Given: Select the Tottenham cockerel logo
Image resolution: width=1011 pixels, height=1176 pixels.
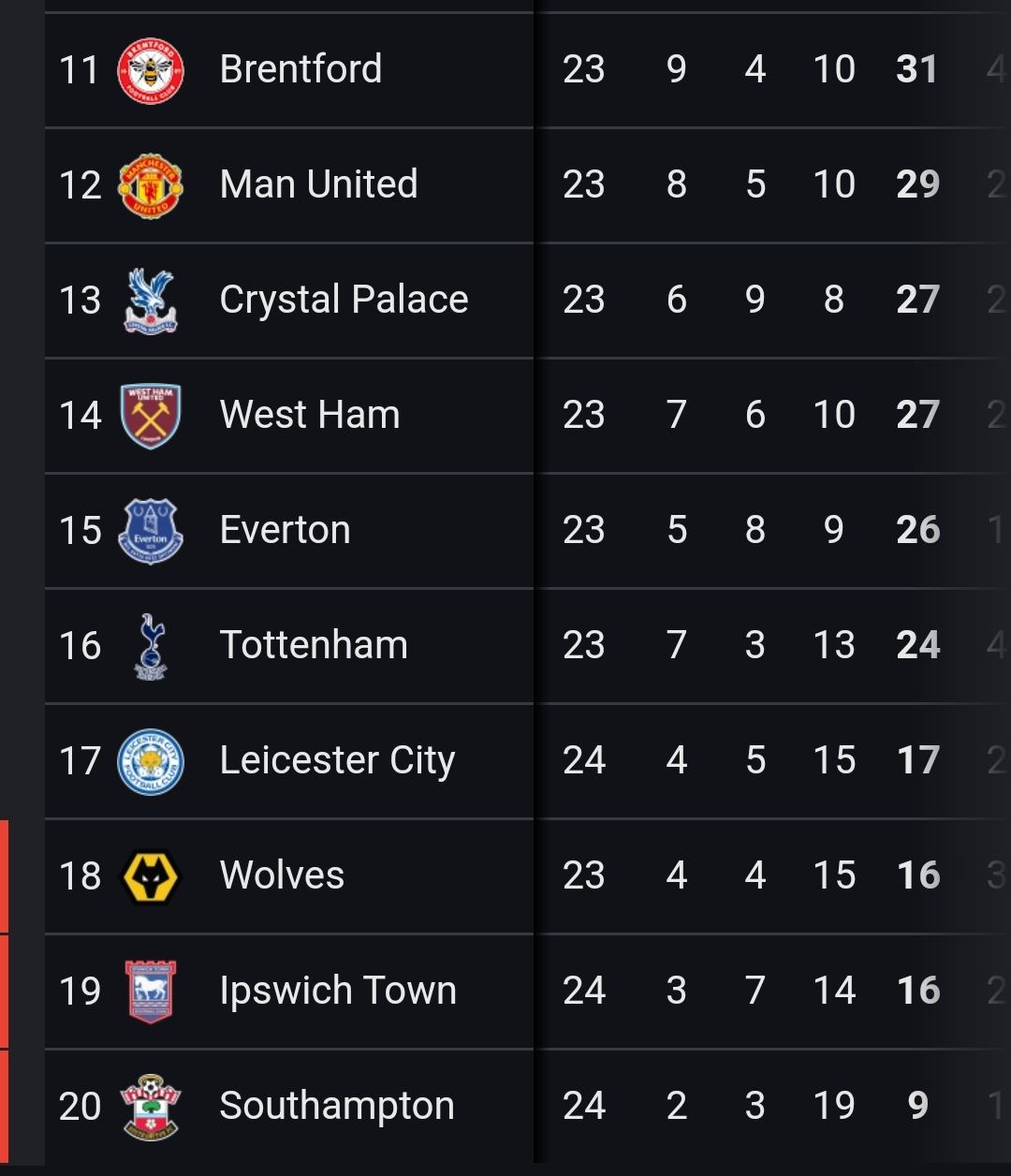Looking at the screenshot, I should [151, 646].
